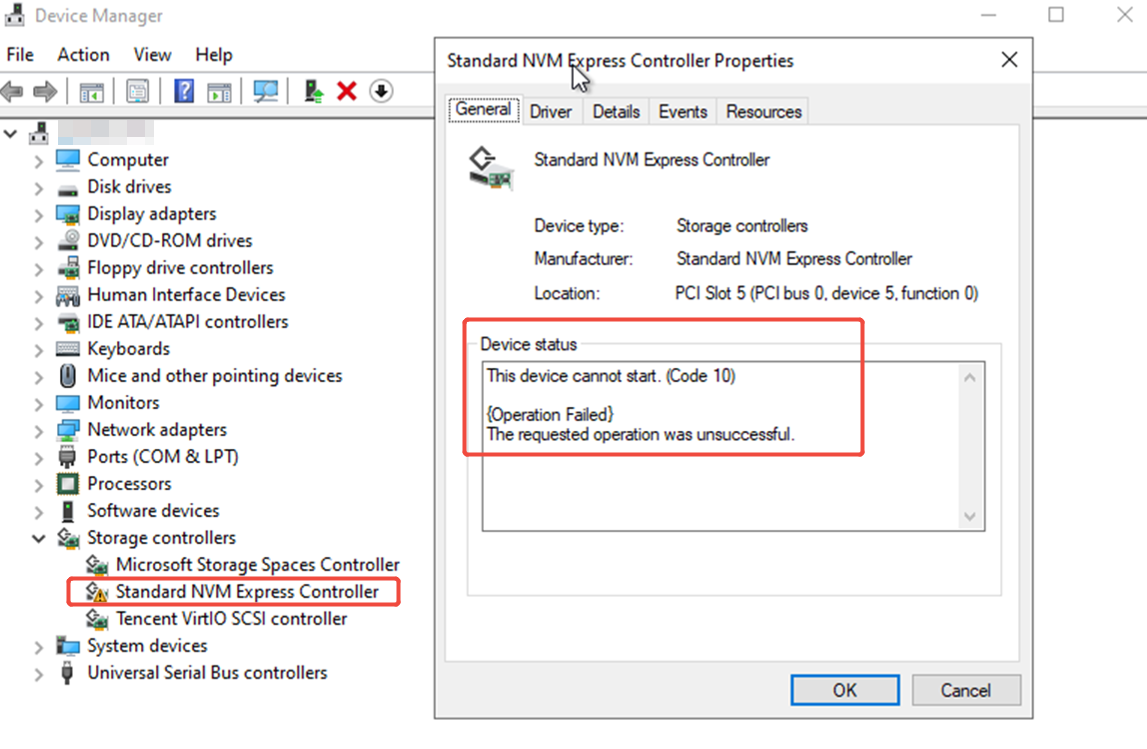Click the Show/Hide Action Pane toolbar icon
This screenshot has width=1147, height=749.
click(219, 92)
